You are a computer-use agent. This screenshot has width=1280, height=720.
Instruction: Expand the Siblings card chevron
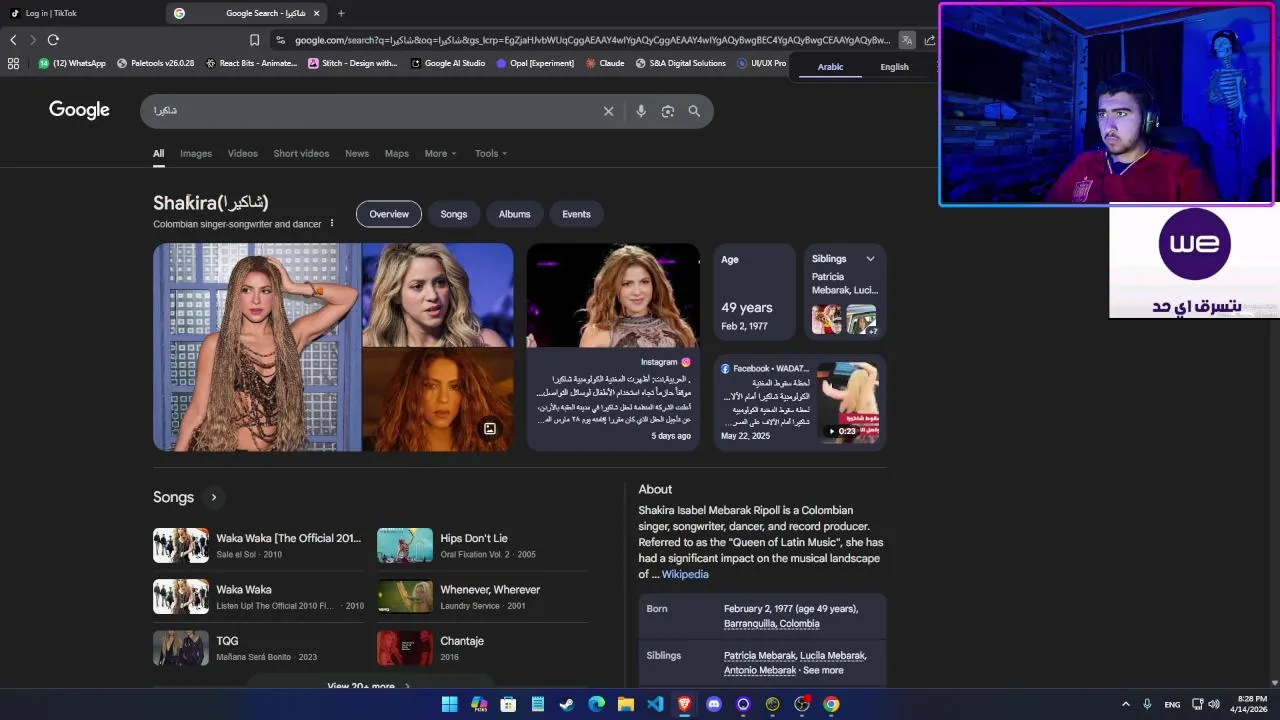[870, 259]
